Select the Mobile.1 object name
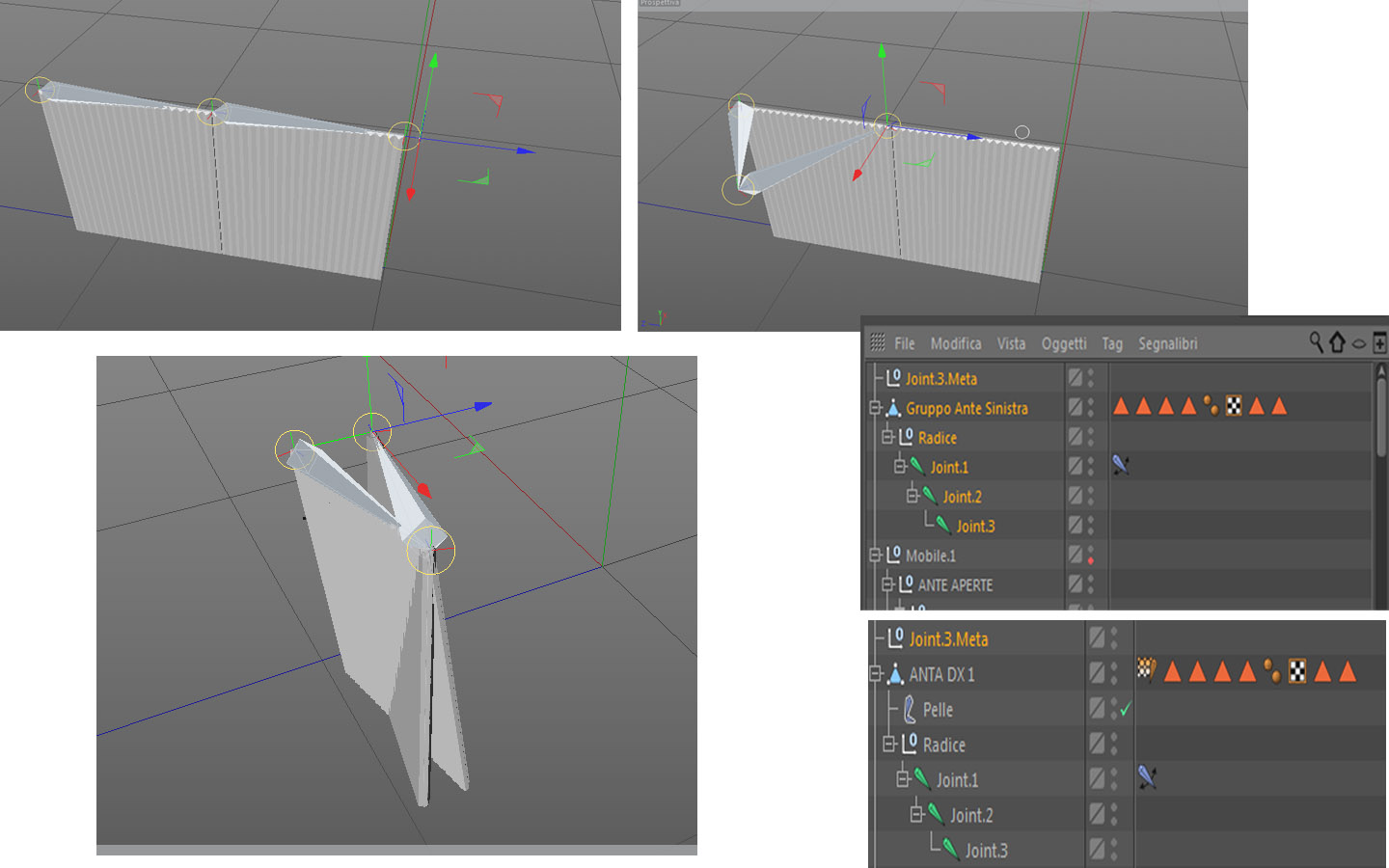1389x868 pixels. (931, 556)
